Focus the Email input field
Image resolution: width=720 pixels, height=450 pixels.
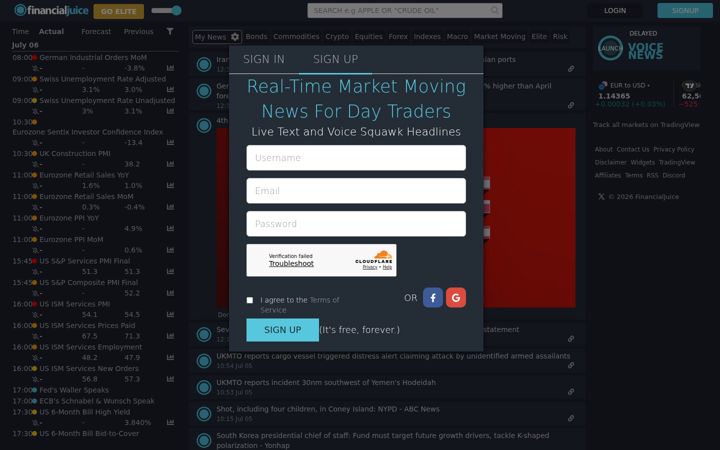pyautogui.click(x=356, y=191)
